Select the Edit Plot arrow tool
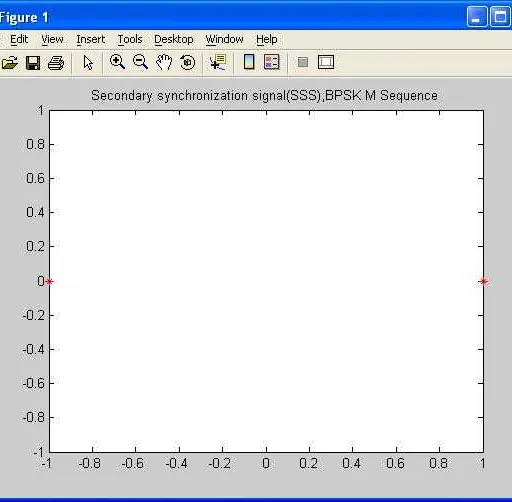 88,63
